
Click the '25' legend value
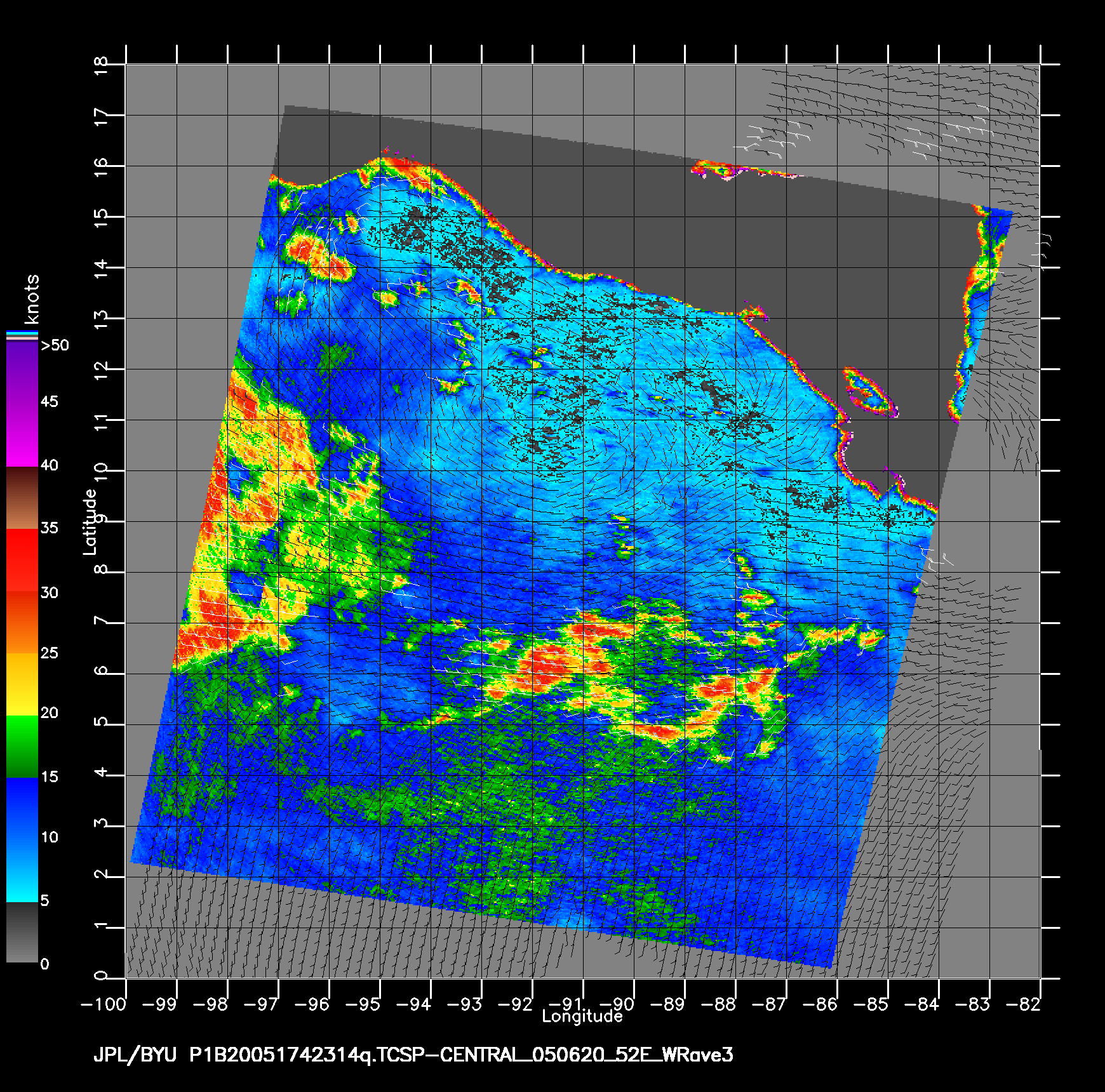pos(50,653)
